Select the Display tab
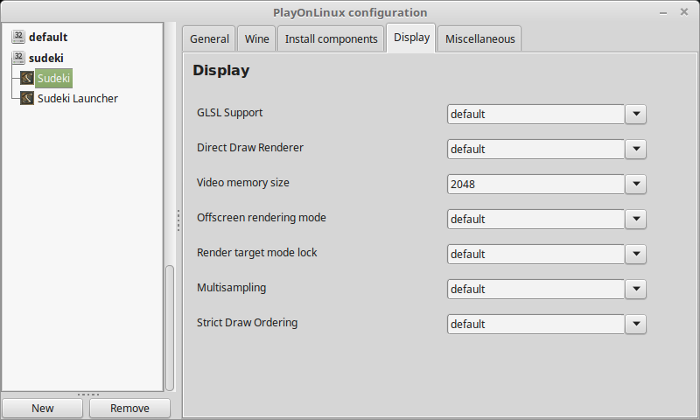The image size is (700, 420). [x=411, y=37]
